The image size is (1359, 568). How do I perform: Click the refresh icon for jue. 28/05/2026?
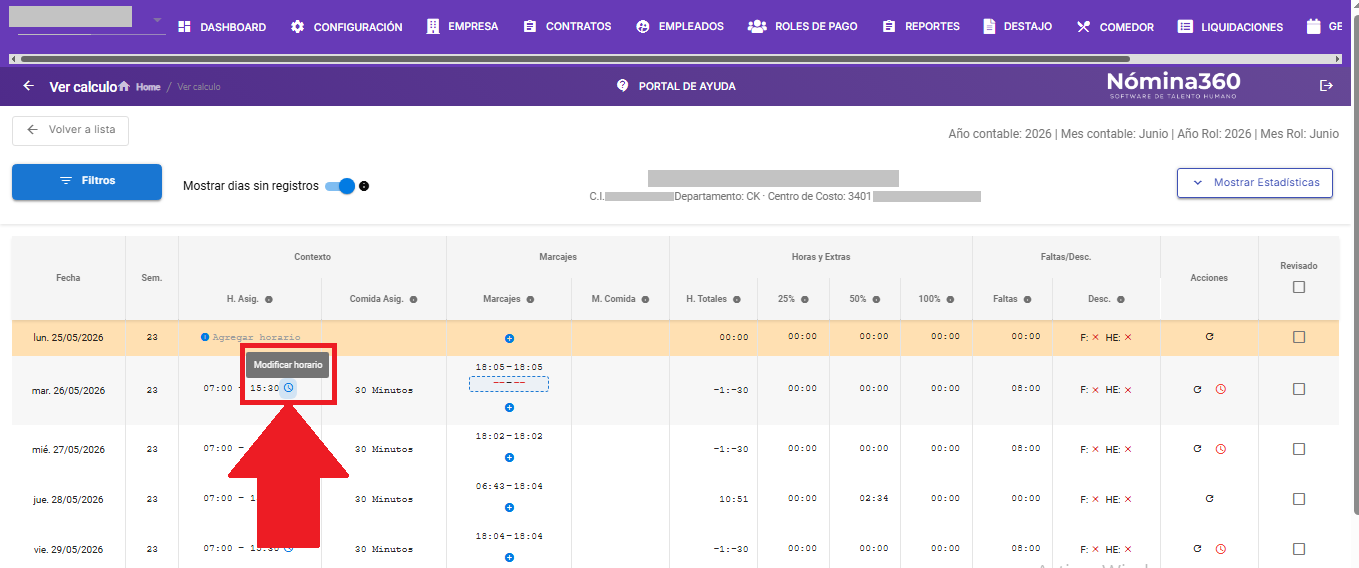[1209, 498]
